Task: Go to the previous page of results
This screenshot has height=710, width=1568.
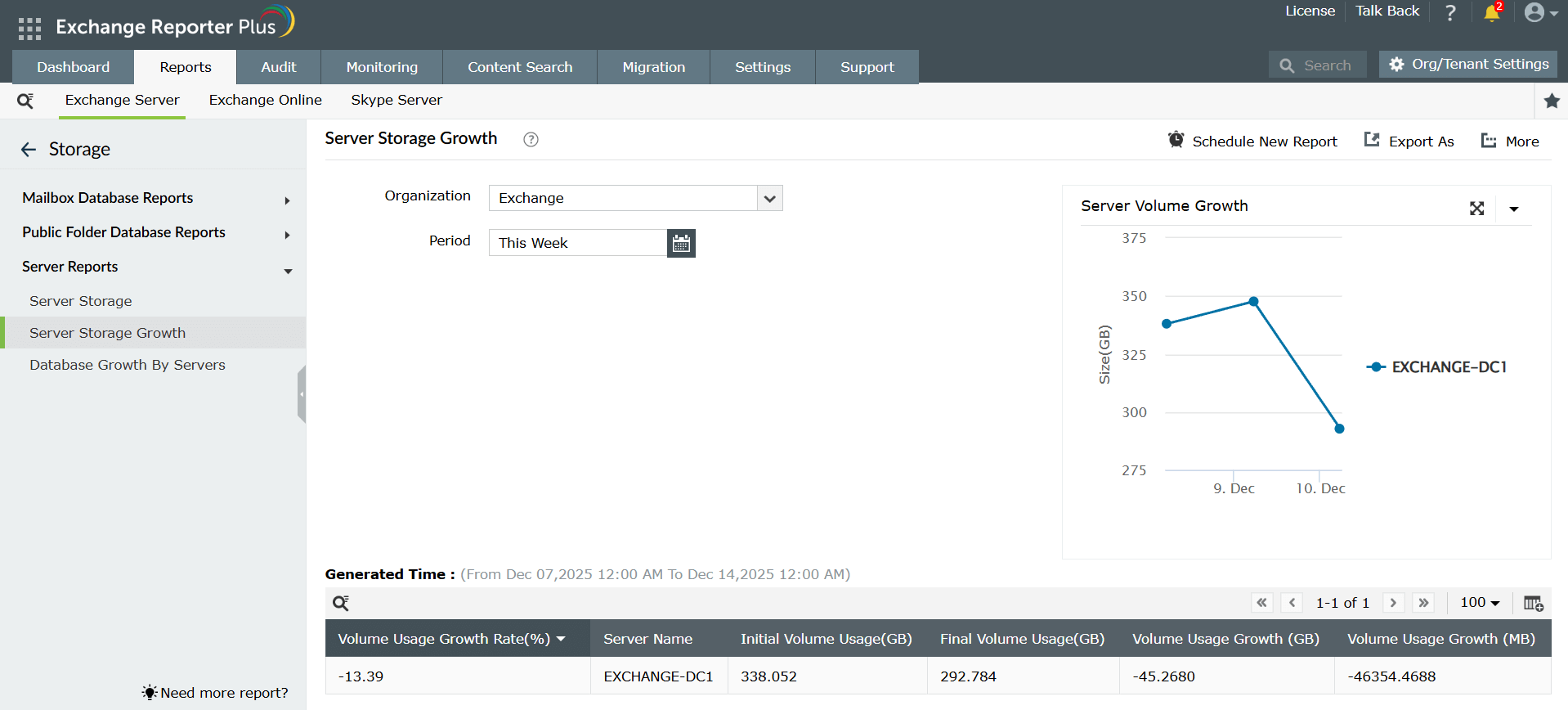Action: [x=1292, y=603]
